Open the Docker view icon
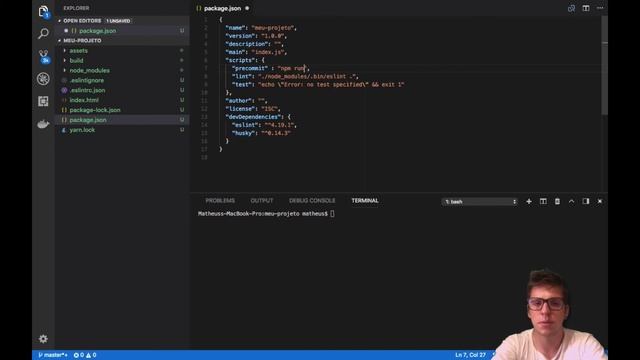The image size is (640, 360). click(43, 124)
